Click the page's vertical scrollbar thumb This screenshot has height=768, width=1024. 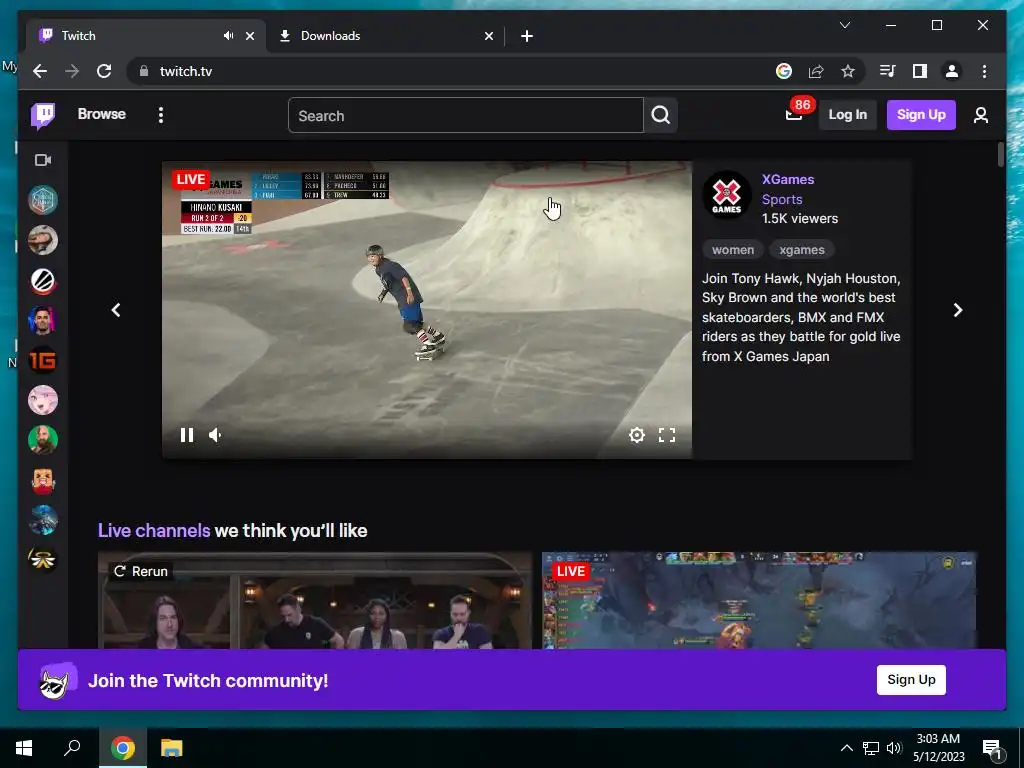(x=1000, y=155)
